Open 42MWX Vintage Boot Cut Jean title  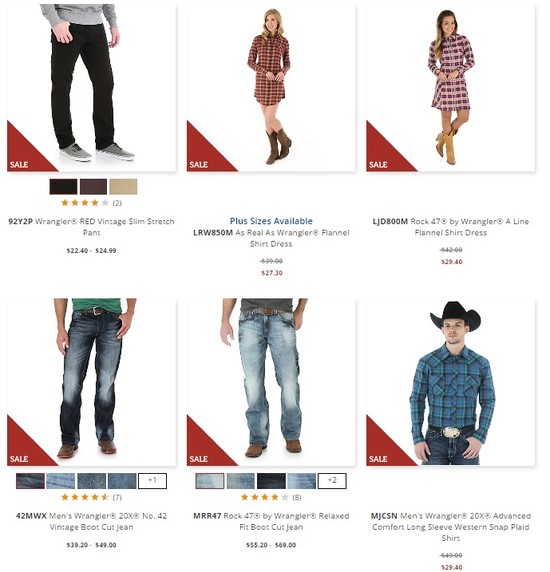pyautogui.click(x=91, y=521)
